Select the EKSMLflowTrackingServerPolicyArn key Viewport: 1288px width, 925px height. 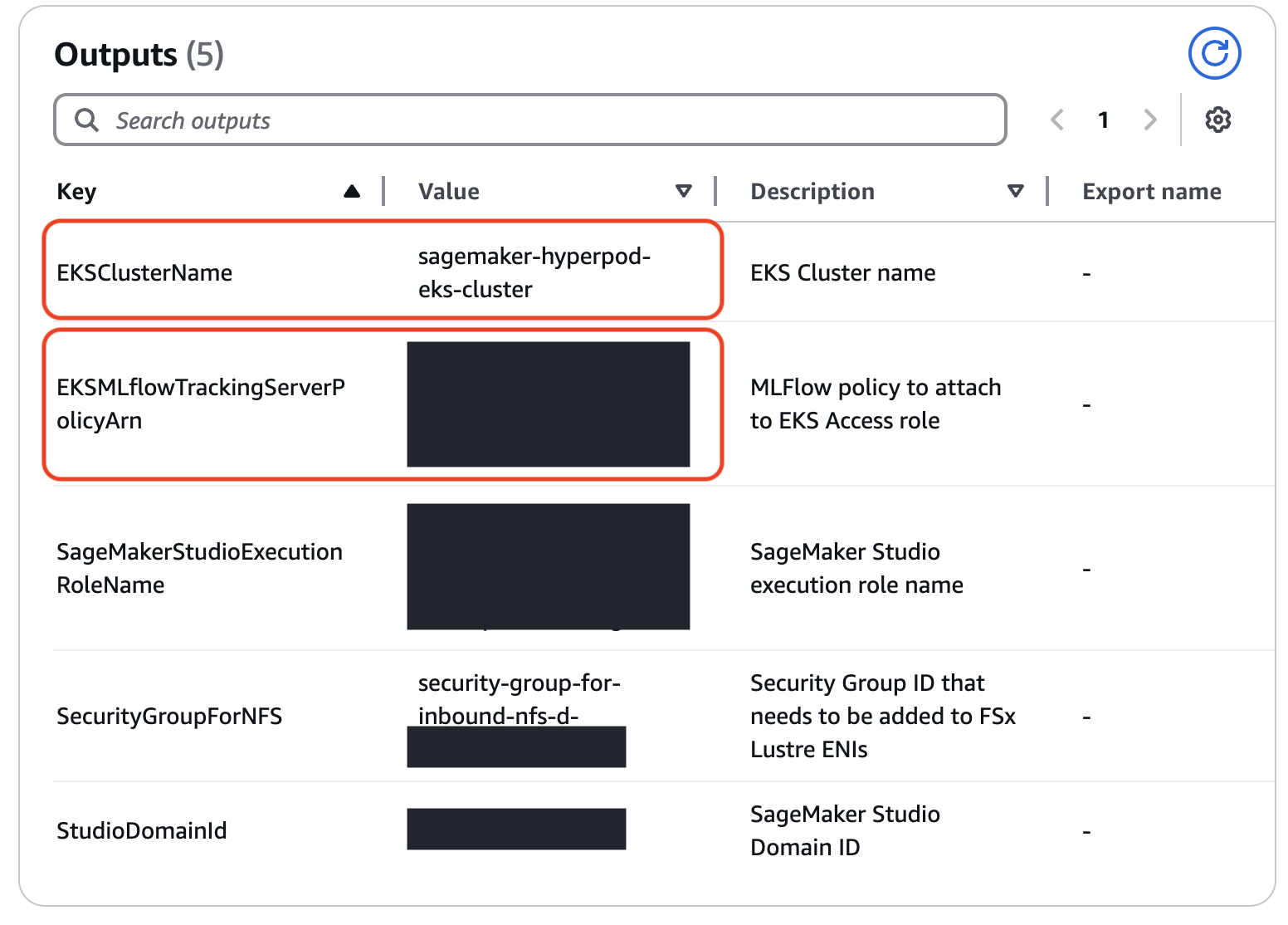coord(200,404)
